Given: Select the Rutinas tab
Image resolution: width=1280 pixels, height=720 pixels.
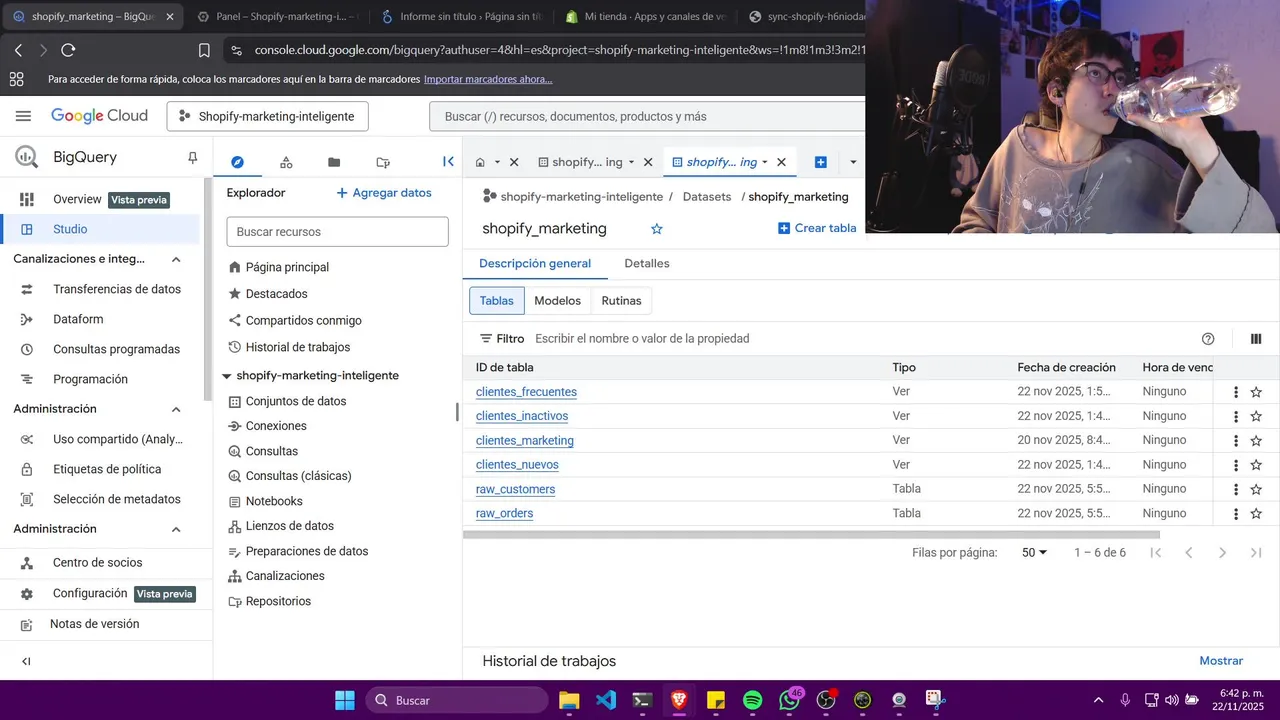Looking at the screenshot, I should (621, 300).
